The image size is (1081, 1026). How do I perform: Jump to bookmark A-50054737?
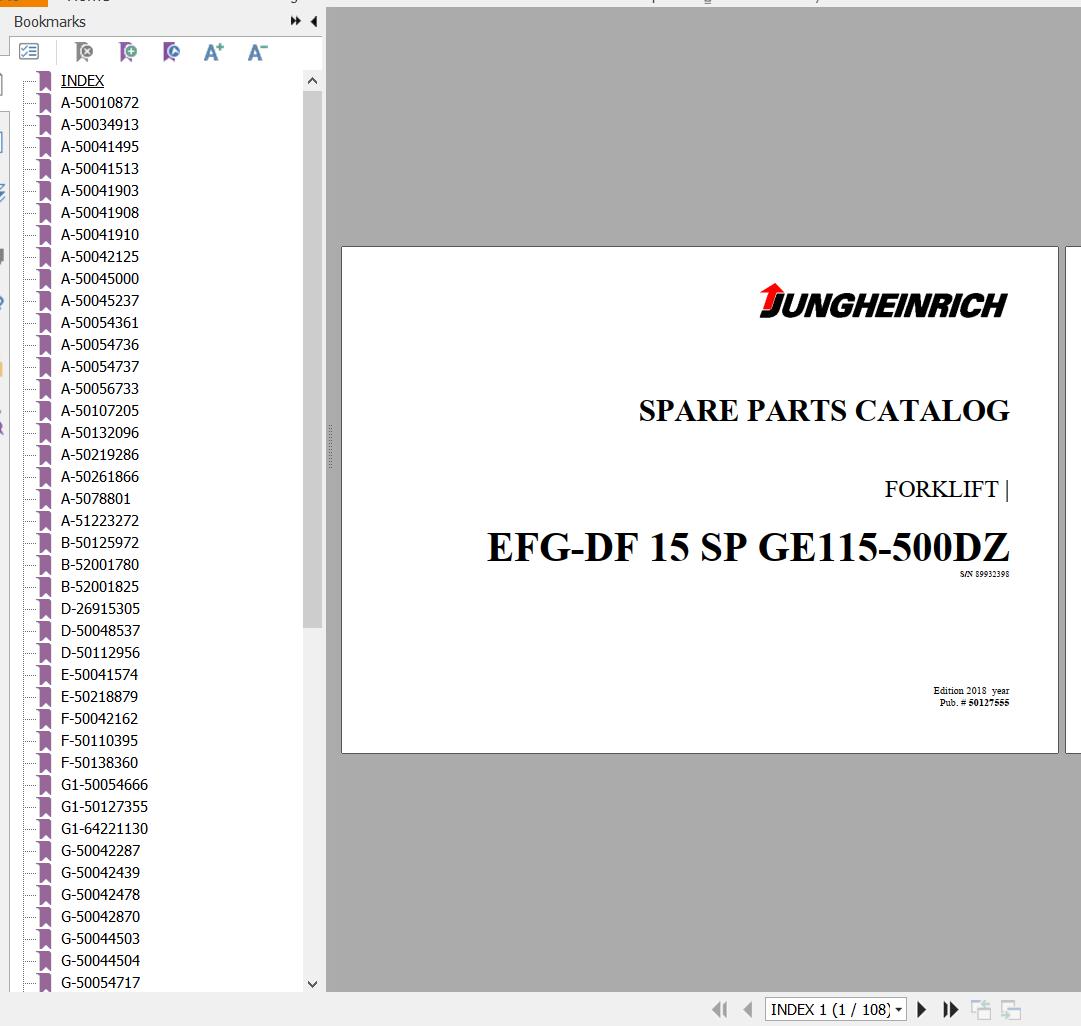[x=100, y=367]
